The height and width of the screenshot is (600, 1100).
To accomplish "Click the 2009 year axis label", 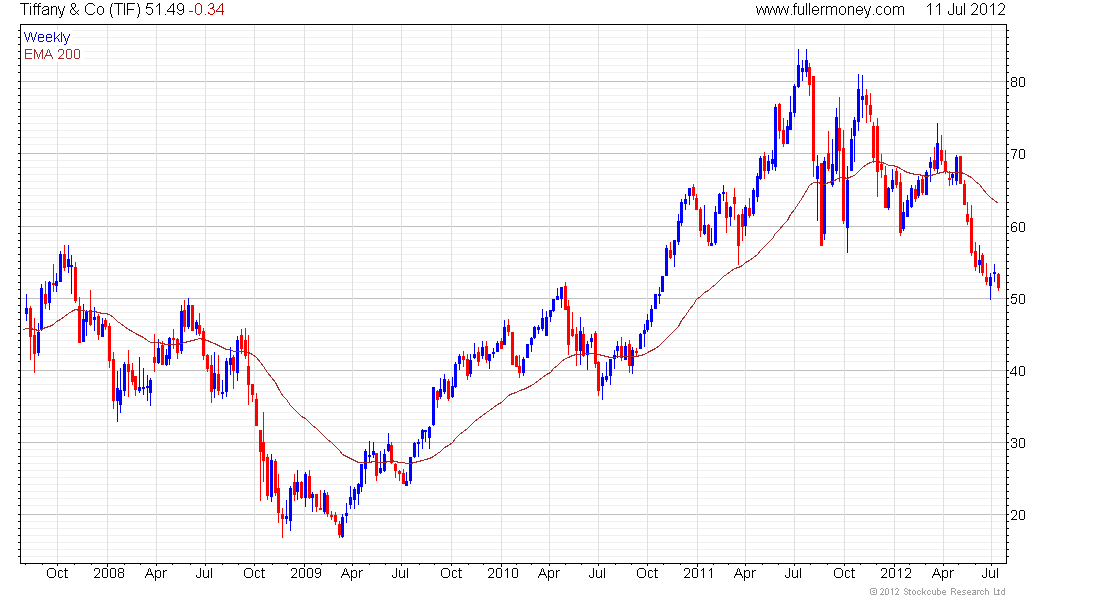I will pos(306,573).
